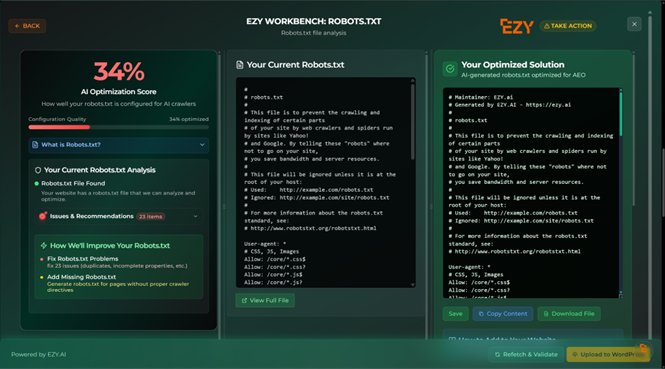The height and width of the screenshot is (369, 665).
Task: Click Robots.txt File Found status
Action: (73, 183)
